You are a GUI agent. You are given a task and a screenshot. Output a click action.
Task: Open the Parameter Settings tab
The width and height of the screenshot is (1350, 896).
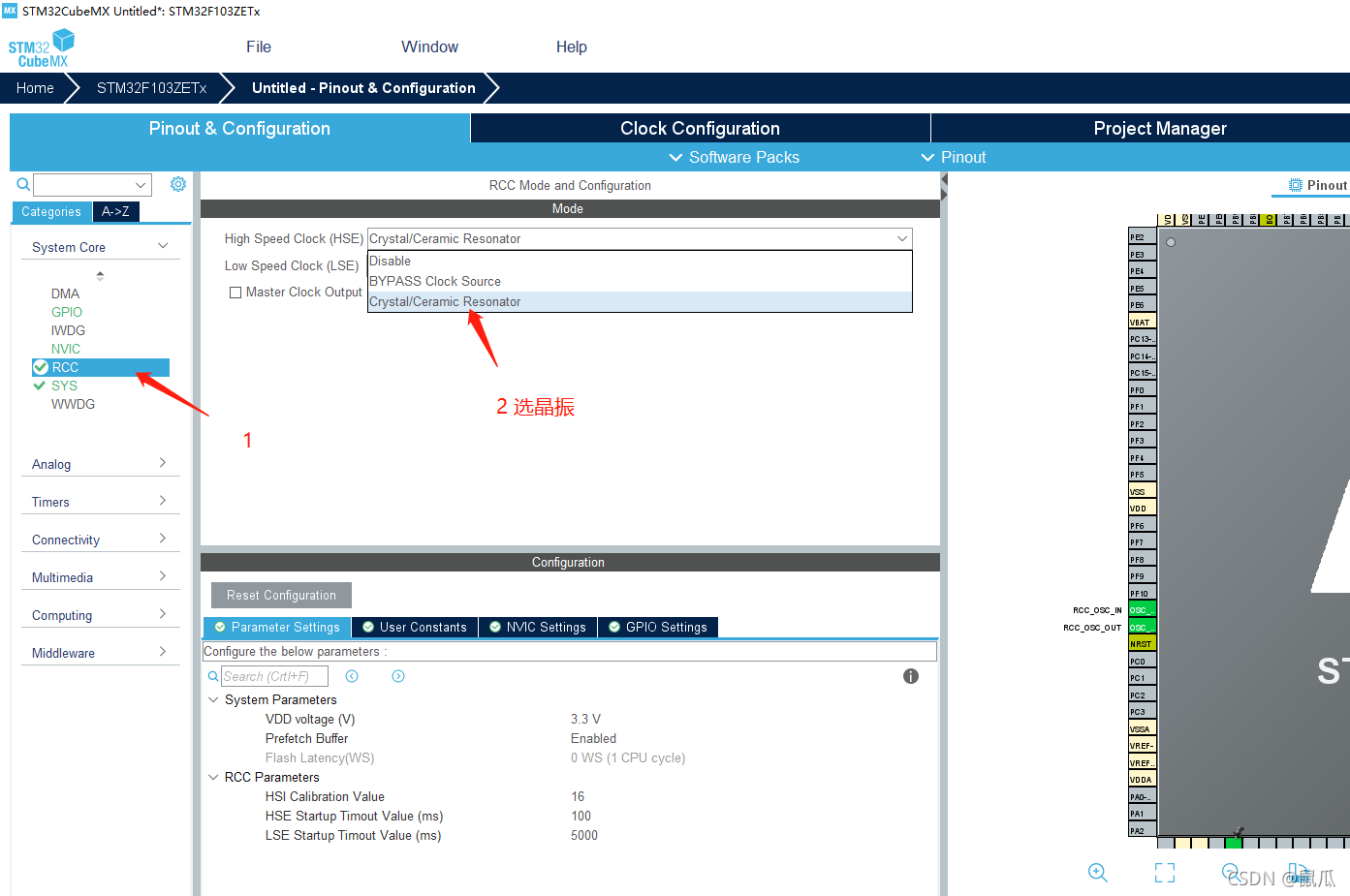coord(277,627)
